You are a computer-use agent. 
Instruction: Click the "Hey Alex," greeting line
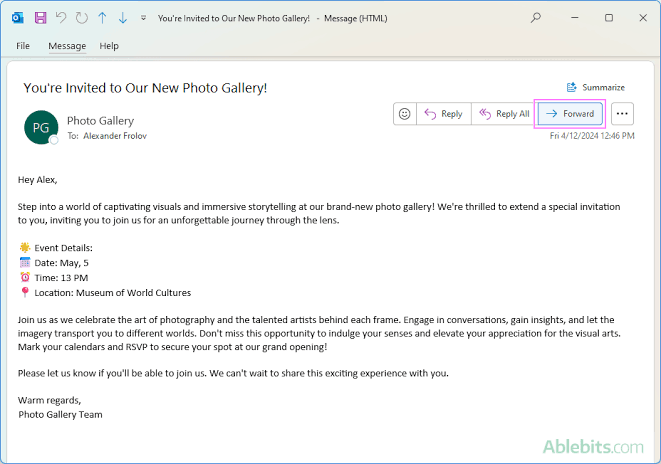click(38, 180)
